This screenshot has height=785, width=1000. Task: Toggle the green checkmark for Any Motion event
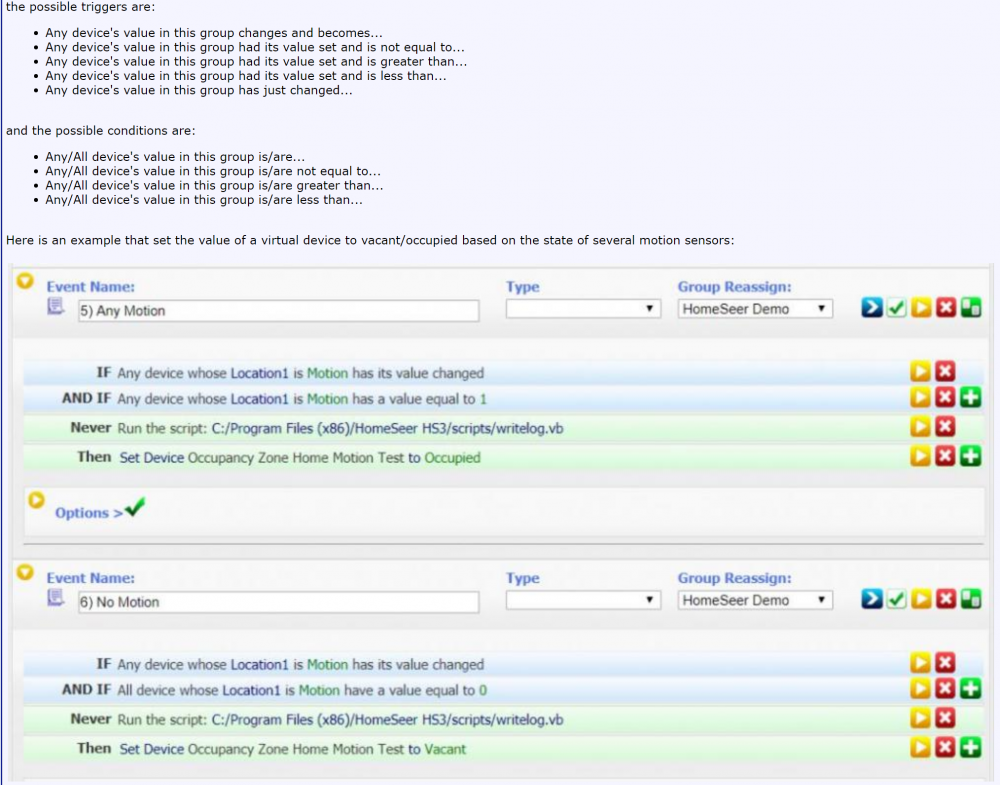[897, 309]
